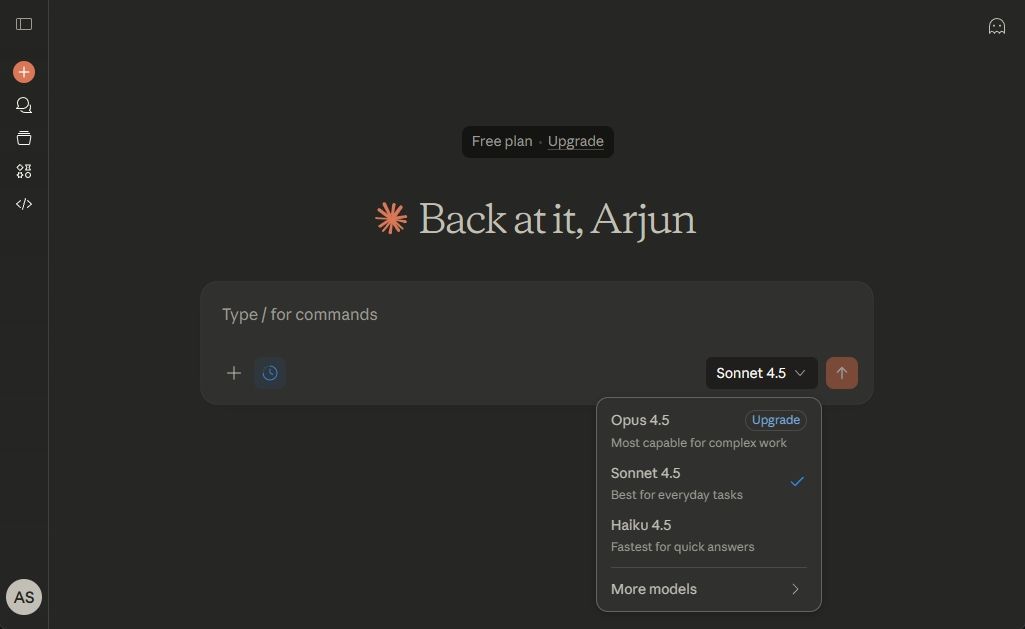Image resolution: width=1025 pixels, height=629 pixels.
Task: Click the Upgrade pill beside Opus 4.5
Action: click(x=776, y=420)
